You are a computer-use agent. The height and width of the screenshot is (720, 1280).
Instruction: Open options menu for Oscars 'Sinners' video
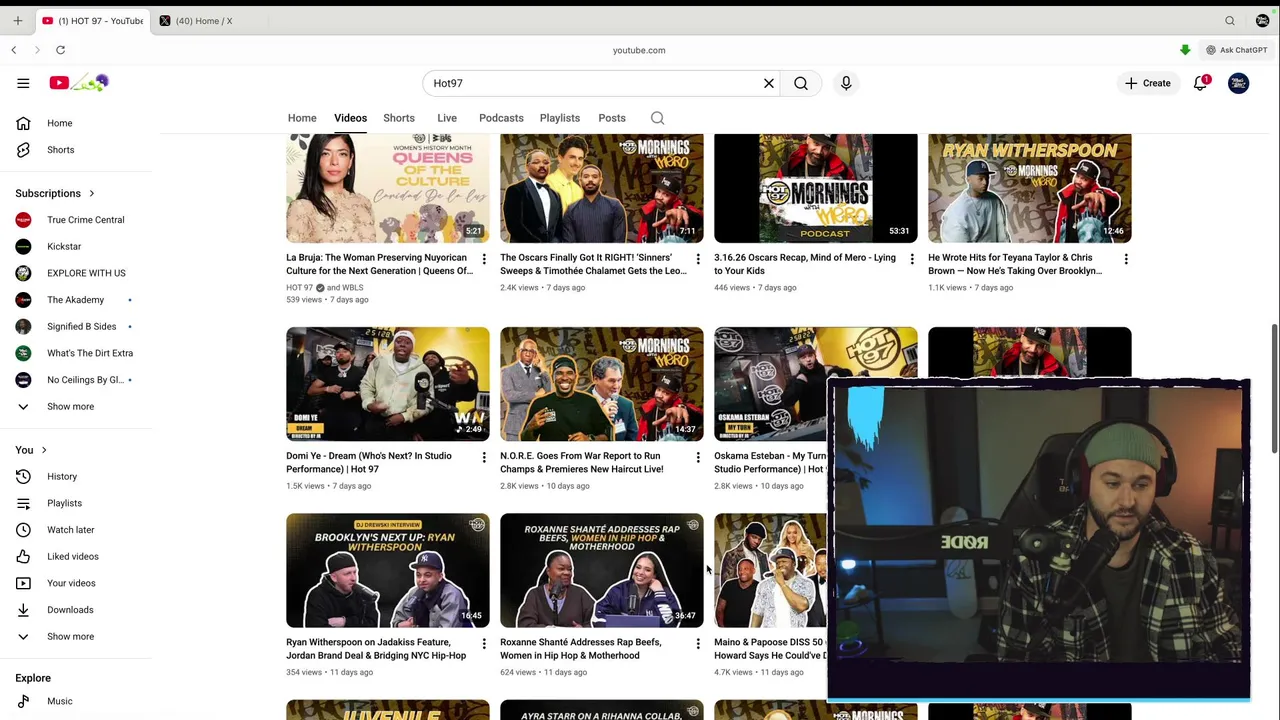point(698,259)
